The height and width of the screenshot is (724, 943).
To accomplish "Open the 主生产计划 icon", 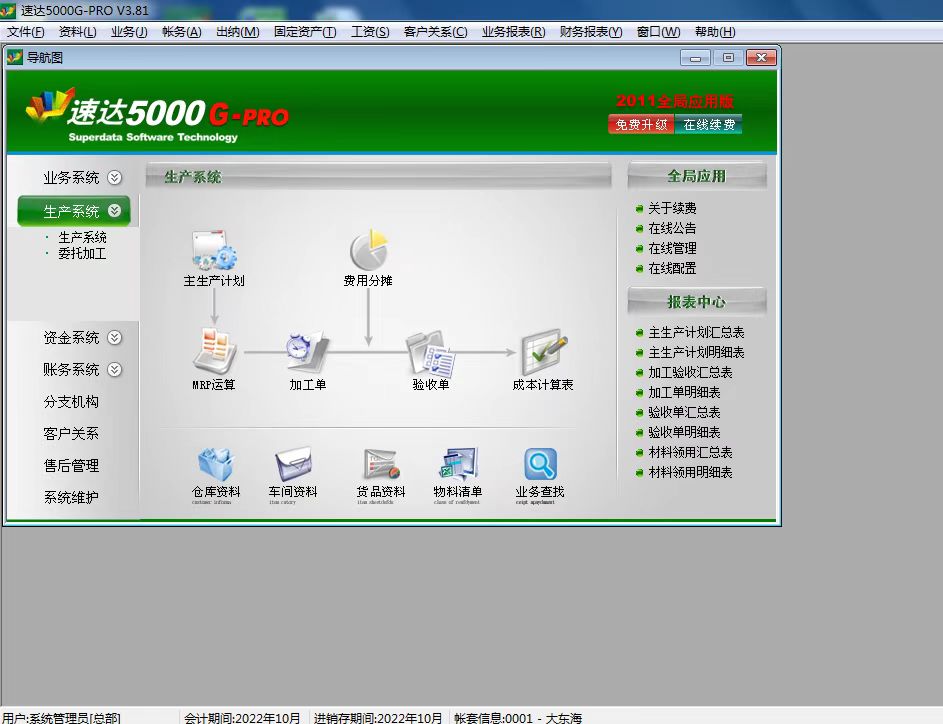I will pos(213,251).
